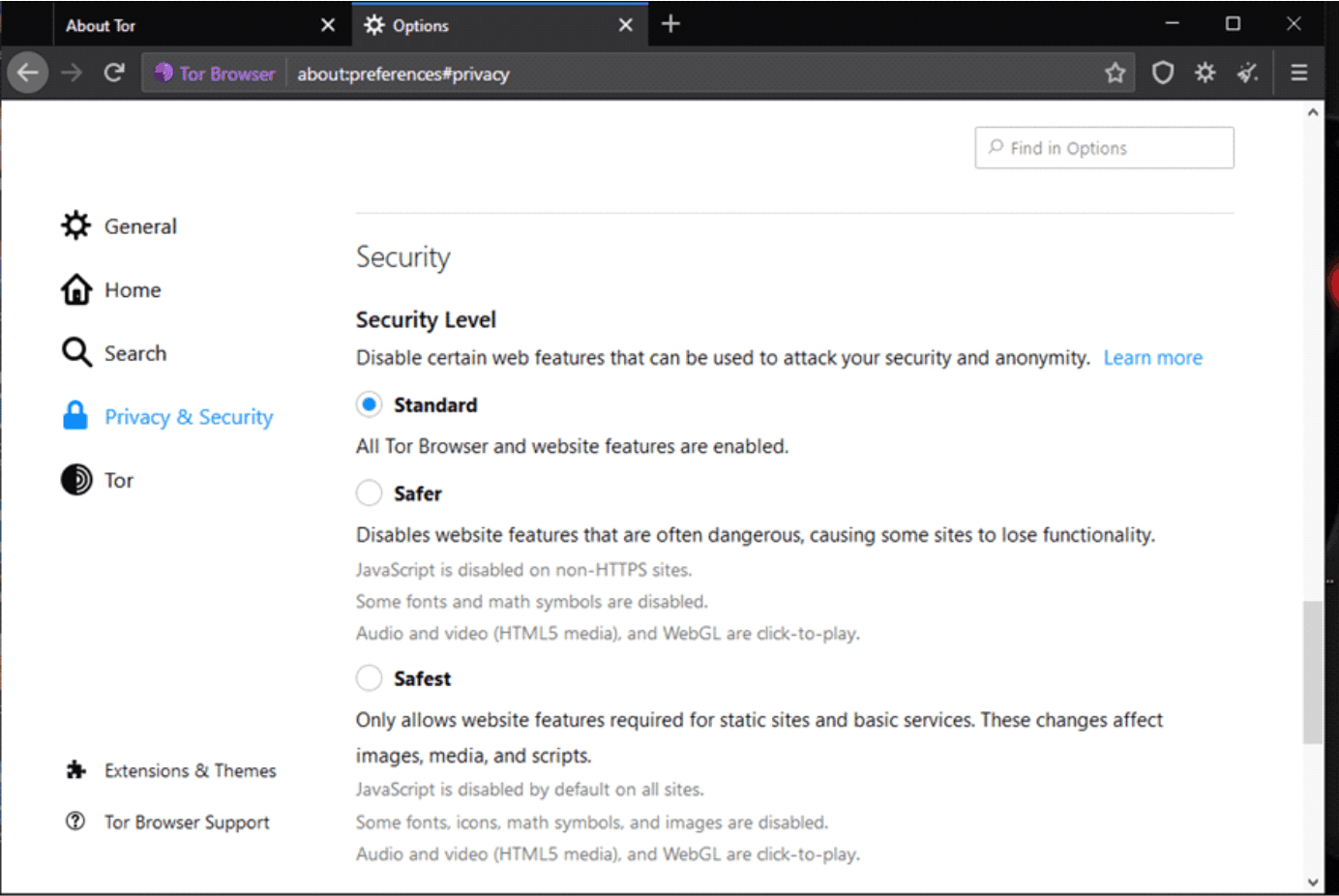This screenshot has width=1339, height=896.
Task: Select the Safer security level
Action: coord(369,493)
